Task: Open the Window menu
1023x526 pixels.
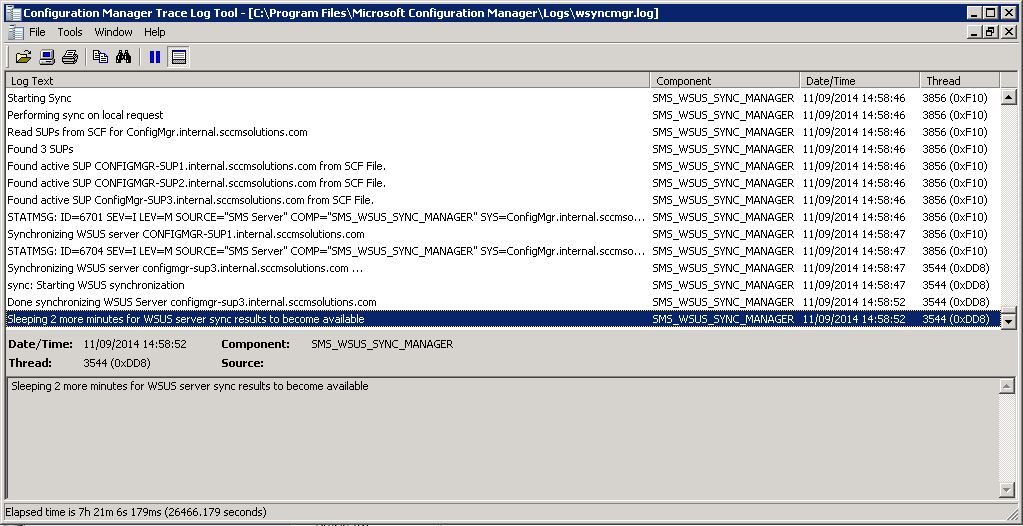Action: pos(113,32)
